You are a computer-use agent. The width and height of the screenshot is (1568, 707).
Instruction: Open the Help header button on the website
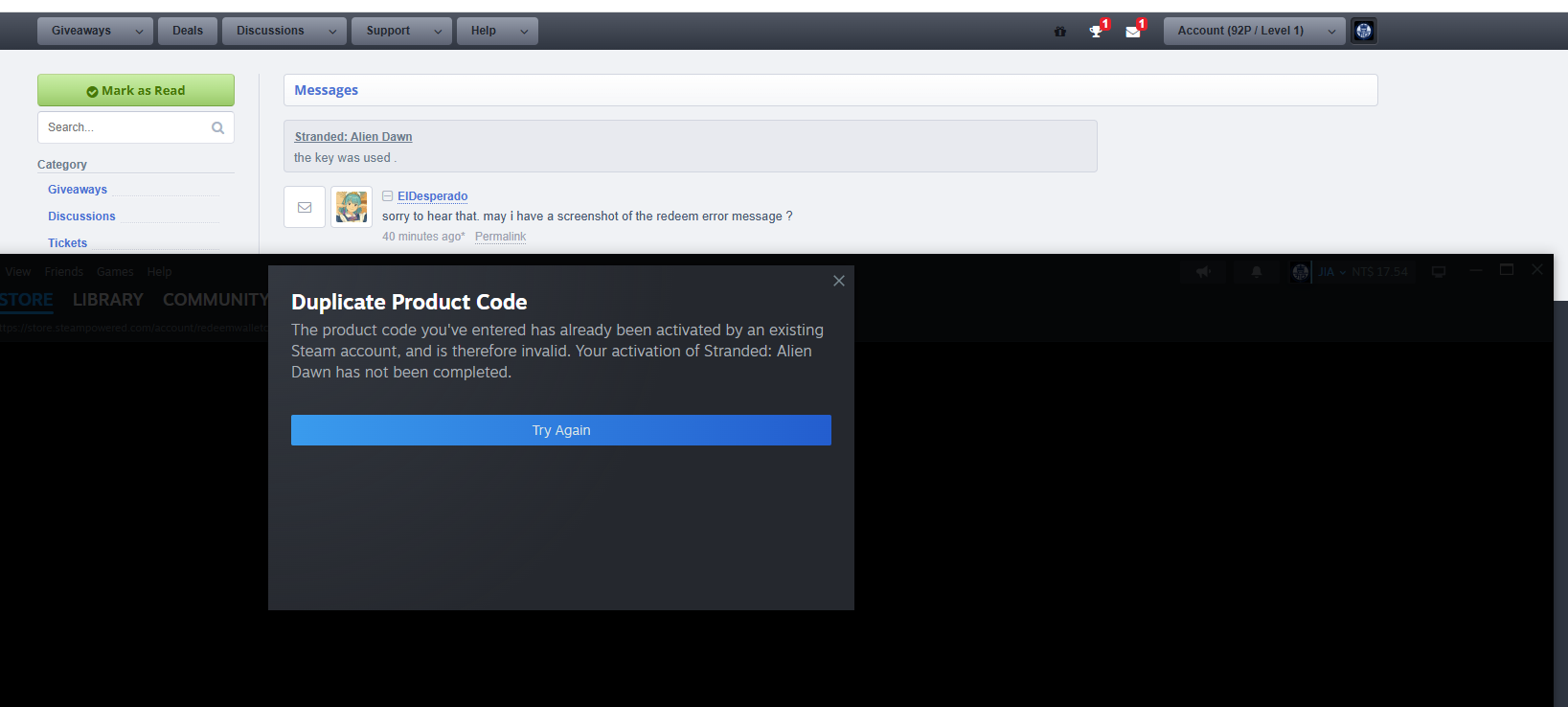(484, 31)
